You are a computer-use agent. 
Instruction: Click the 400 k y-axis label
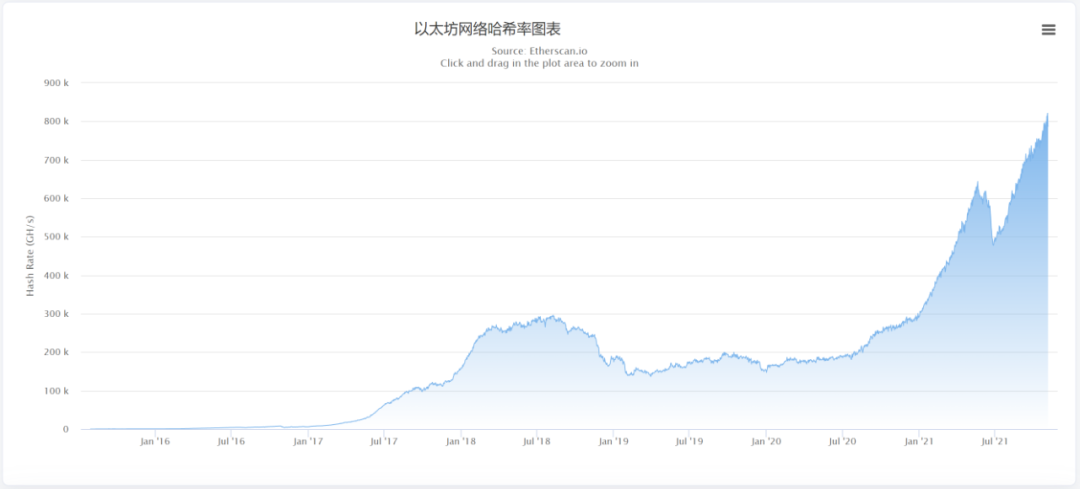(x=57, y=275)
